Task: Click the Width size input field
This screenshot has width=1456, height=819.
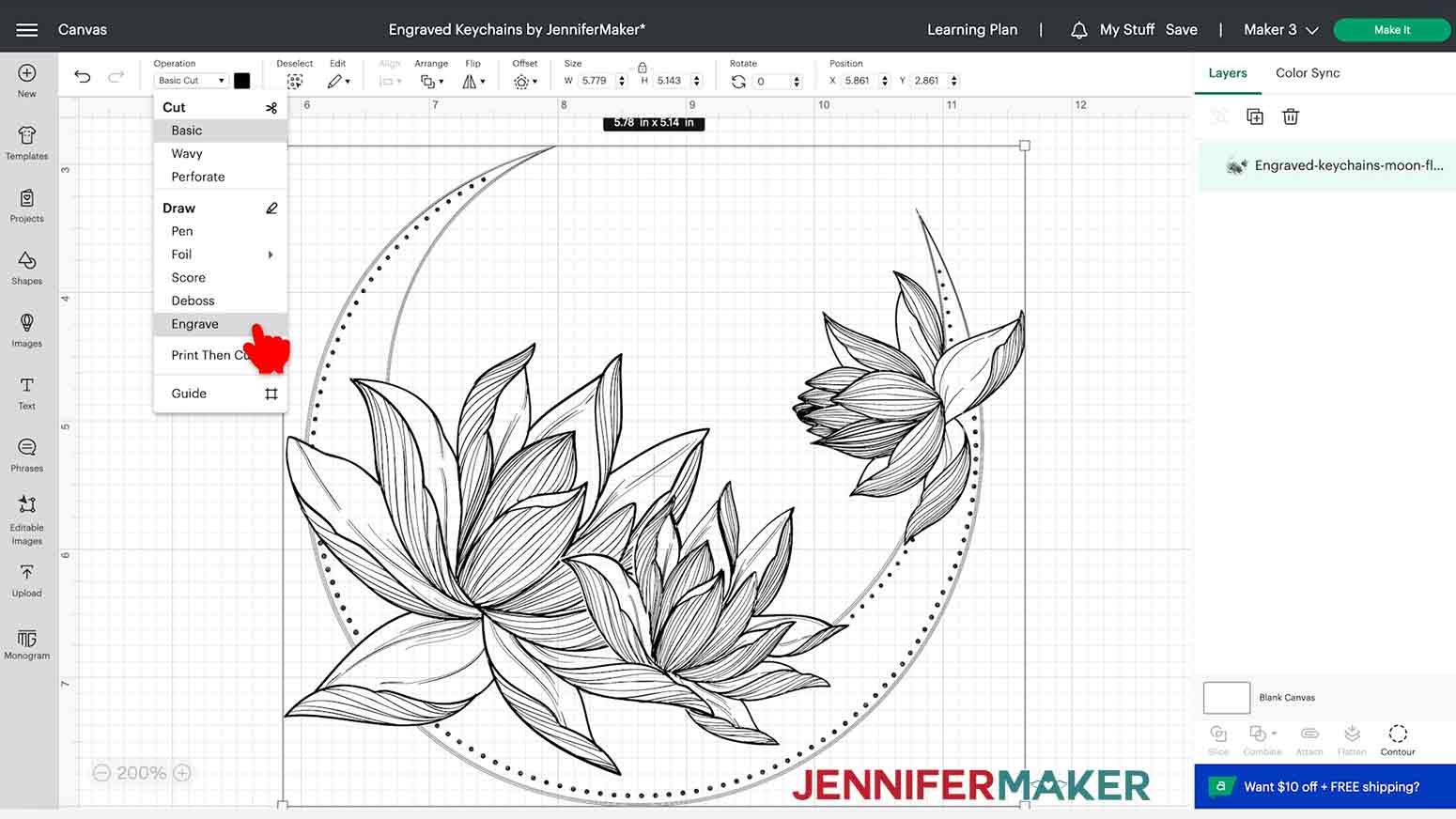Action: pyautogui.click(x=596, y=81)
